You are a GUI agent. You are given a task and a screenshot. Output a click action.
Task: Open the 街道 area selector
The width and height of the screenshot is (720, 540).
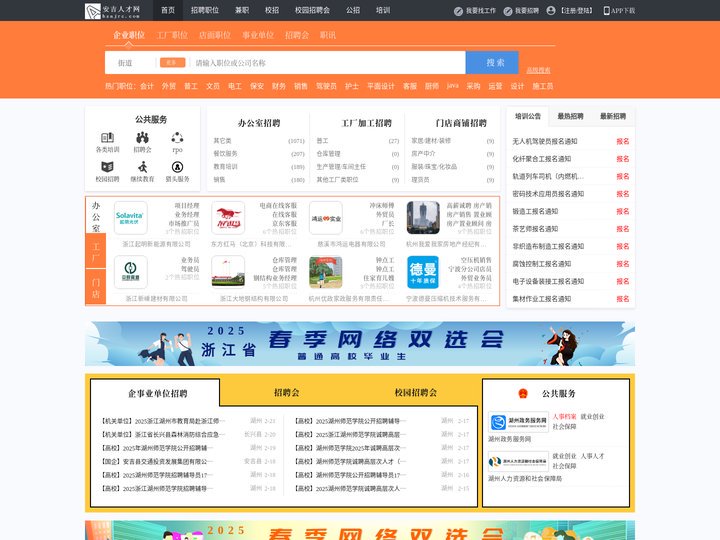coord(125,63)
